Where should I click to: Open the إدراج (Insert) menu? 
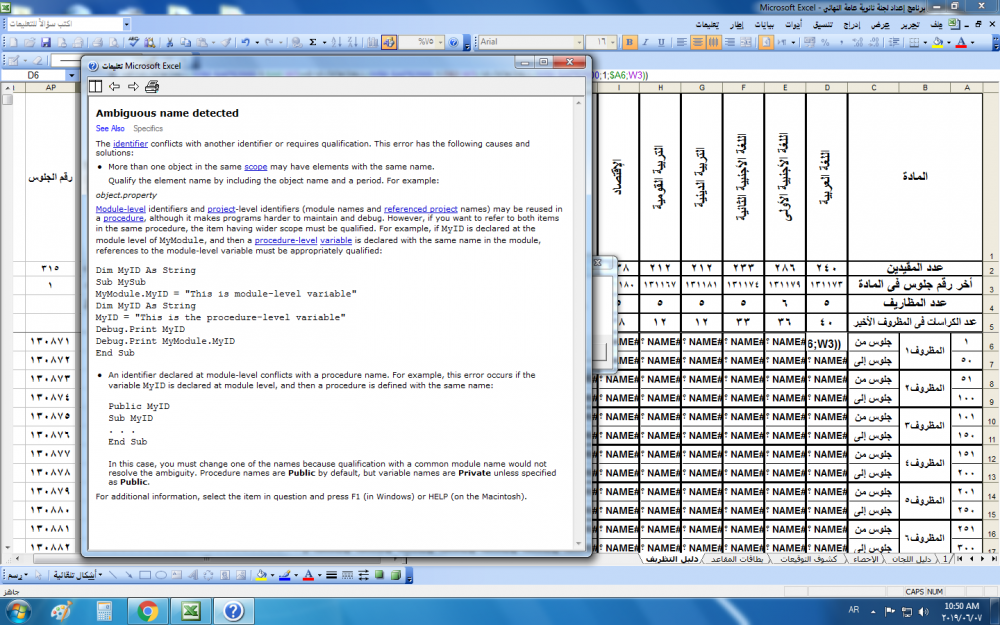pos(851,24)
